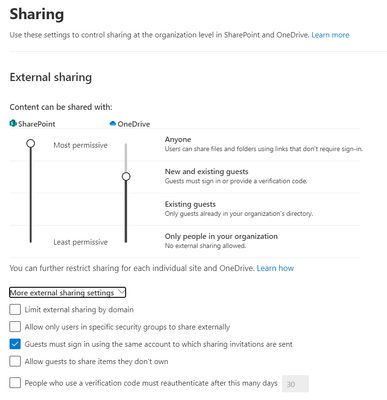Select the Anyone sharing level

[x=178, y=139]
